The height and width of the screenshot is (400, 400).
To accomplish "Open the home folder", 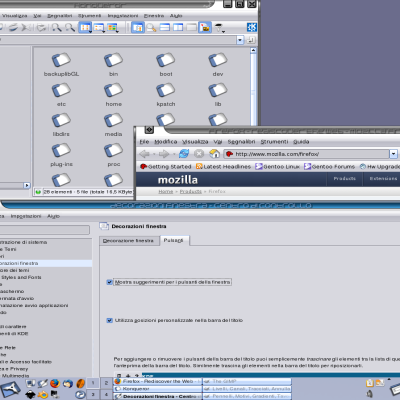I will [113, 95].
